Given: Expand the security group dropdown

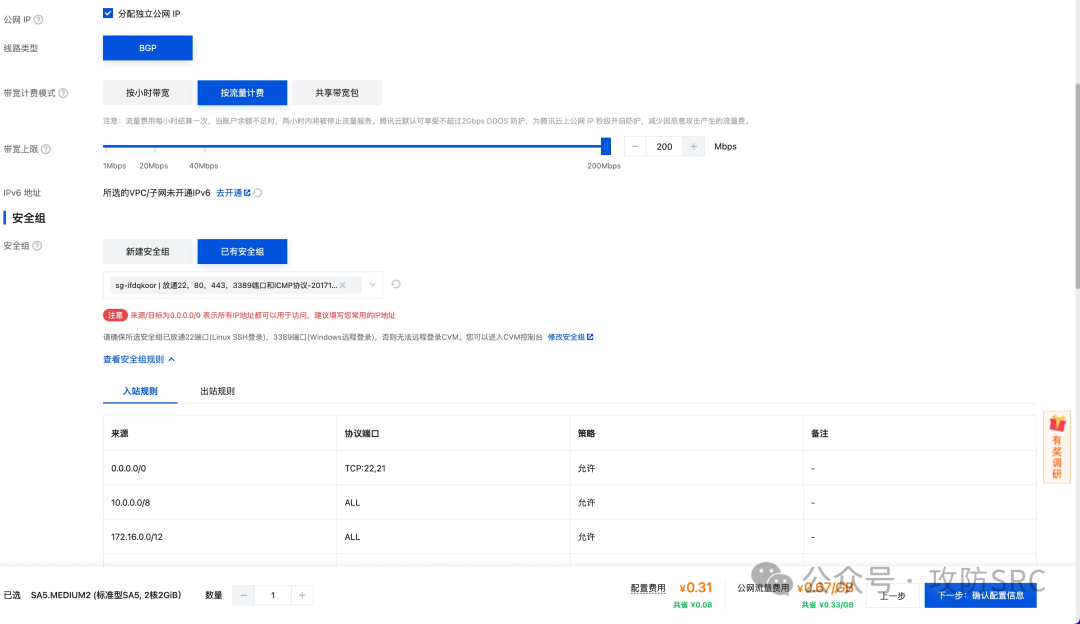Looking at the screenshot, I should tap(372, 284).
